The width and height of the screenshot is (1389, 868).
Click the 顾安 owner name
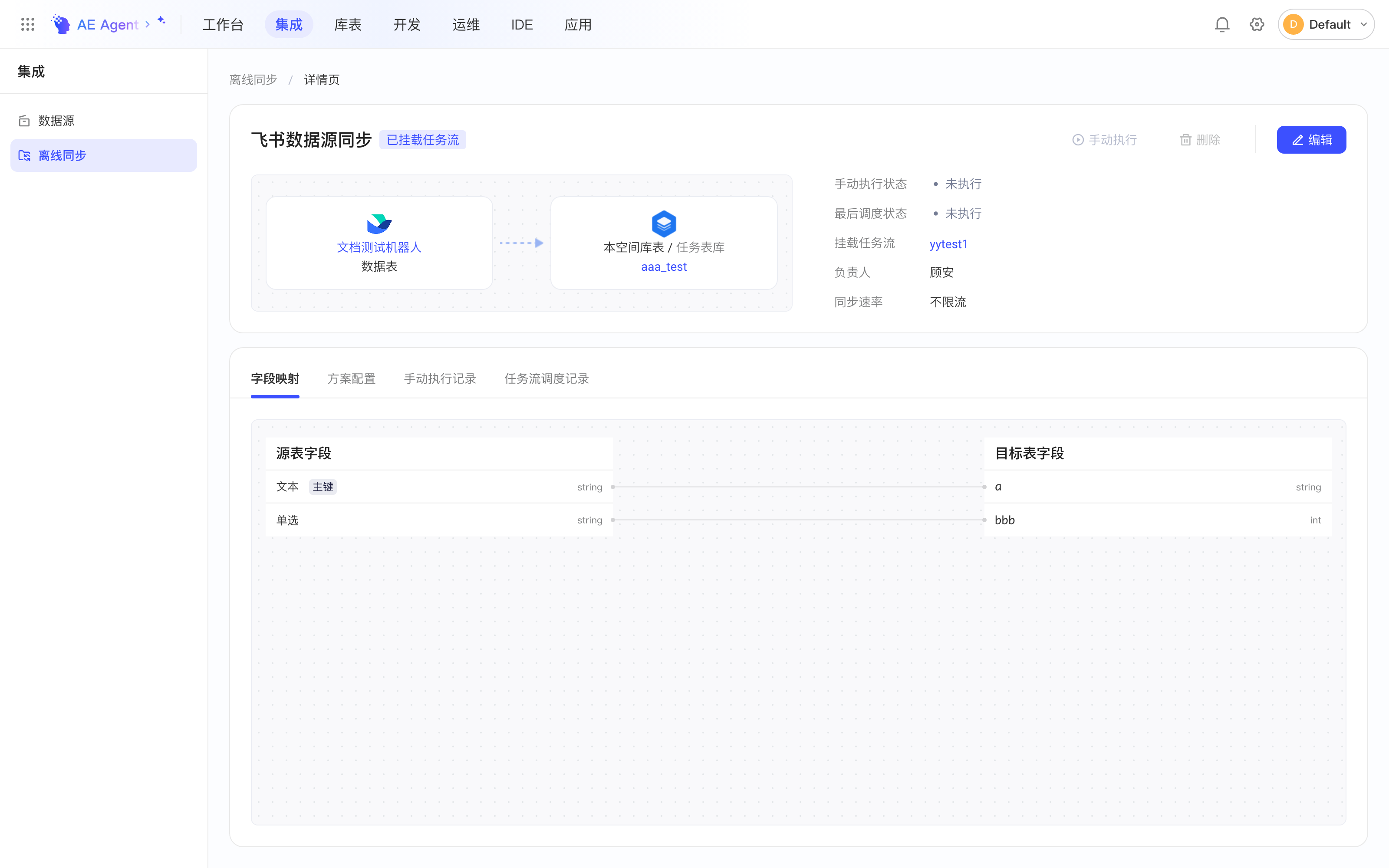click(941, 273)
